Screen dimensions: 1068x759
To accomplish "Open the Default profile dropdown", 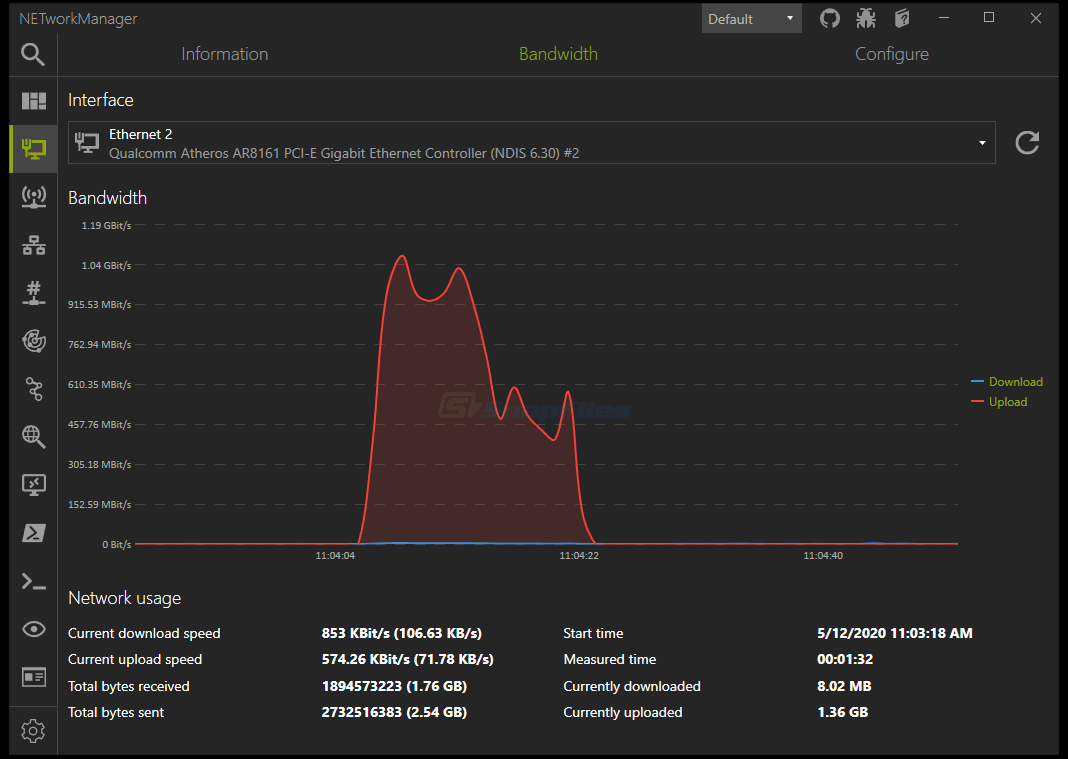I will click(x=751, y=18).
